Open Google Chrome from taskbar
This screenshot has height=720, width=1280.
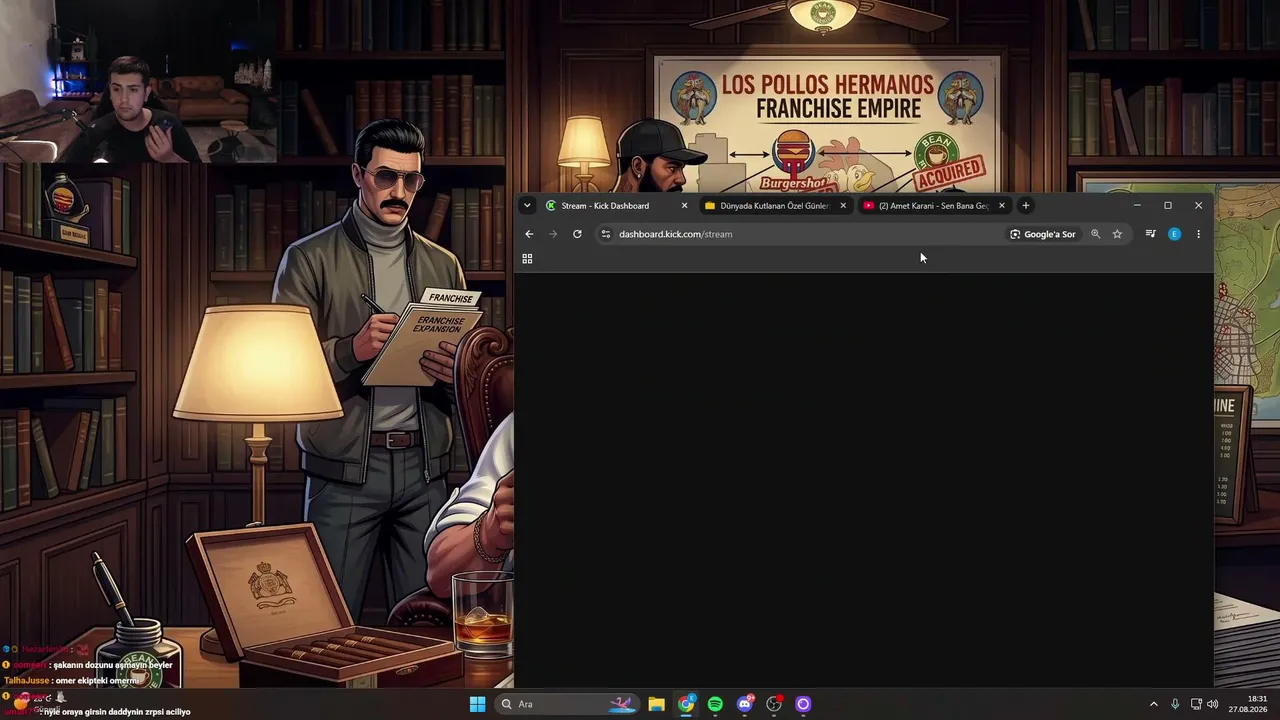[x=686, y=704]
